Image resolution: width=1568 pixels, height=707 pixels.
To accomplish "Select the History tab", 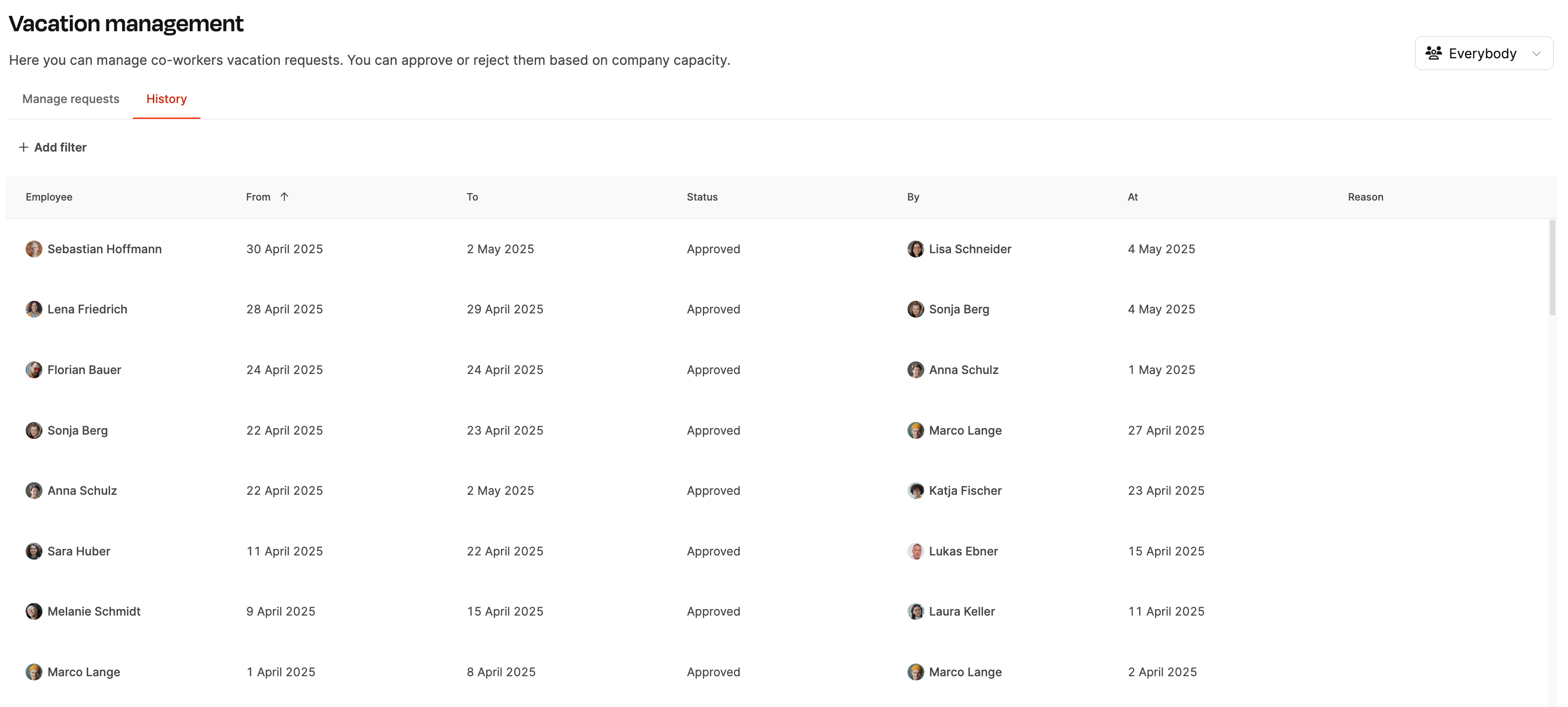I will point(166,99).
